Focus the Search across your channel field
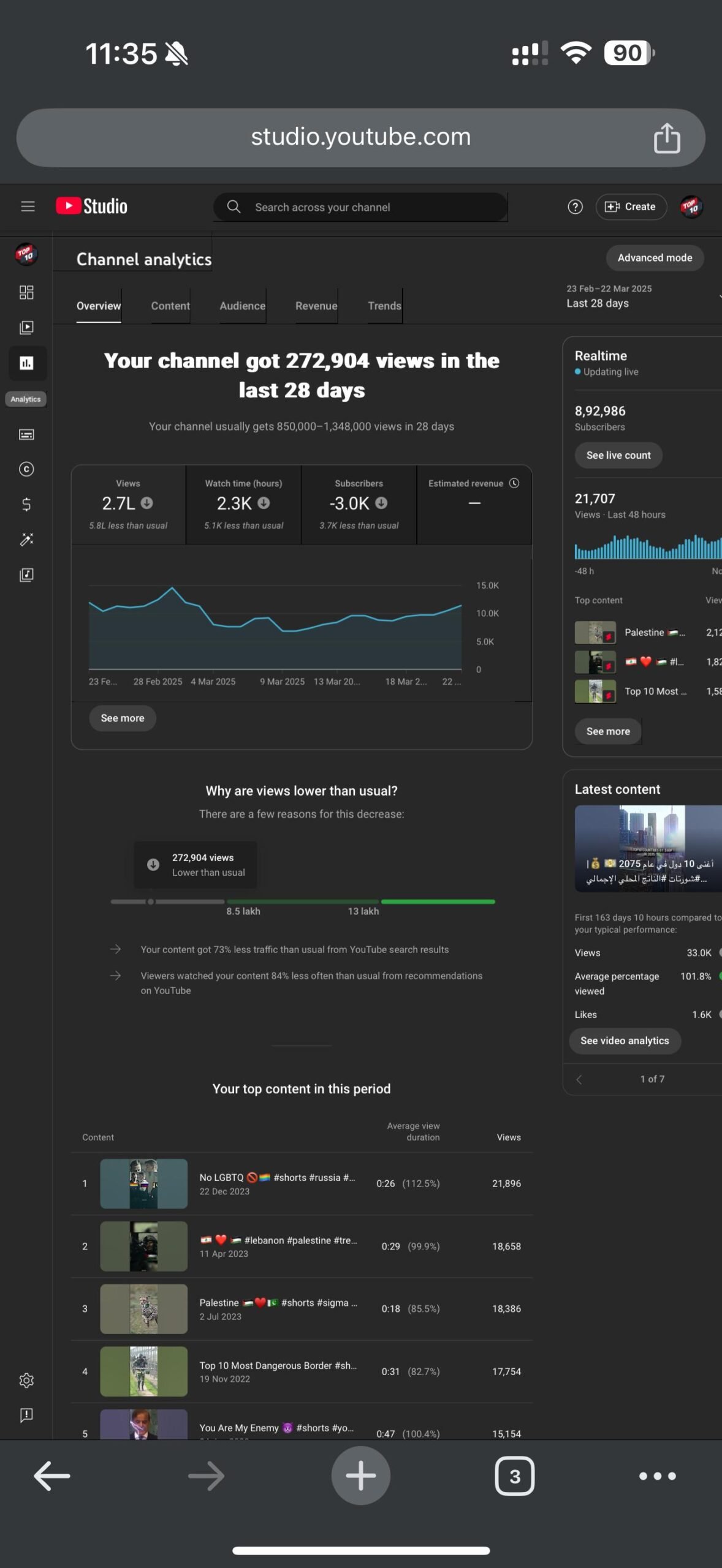Screen dimensions: 722x1568 [x=360, y=207]
